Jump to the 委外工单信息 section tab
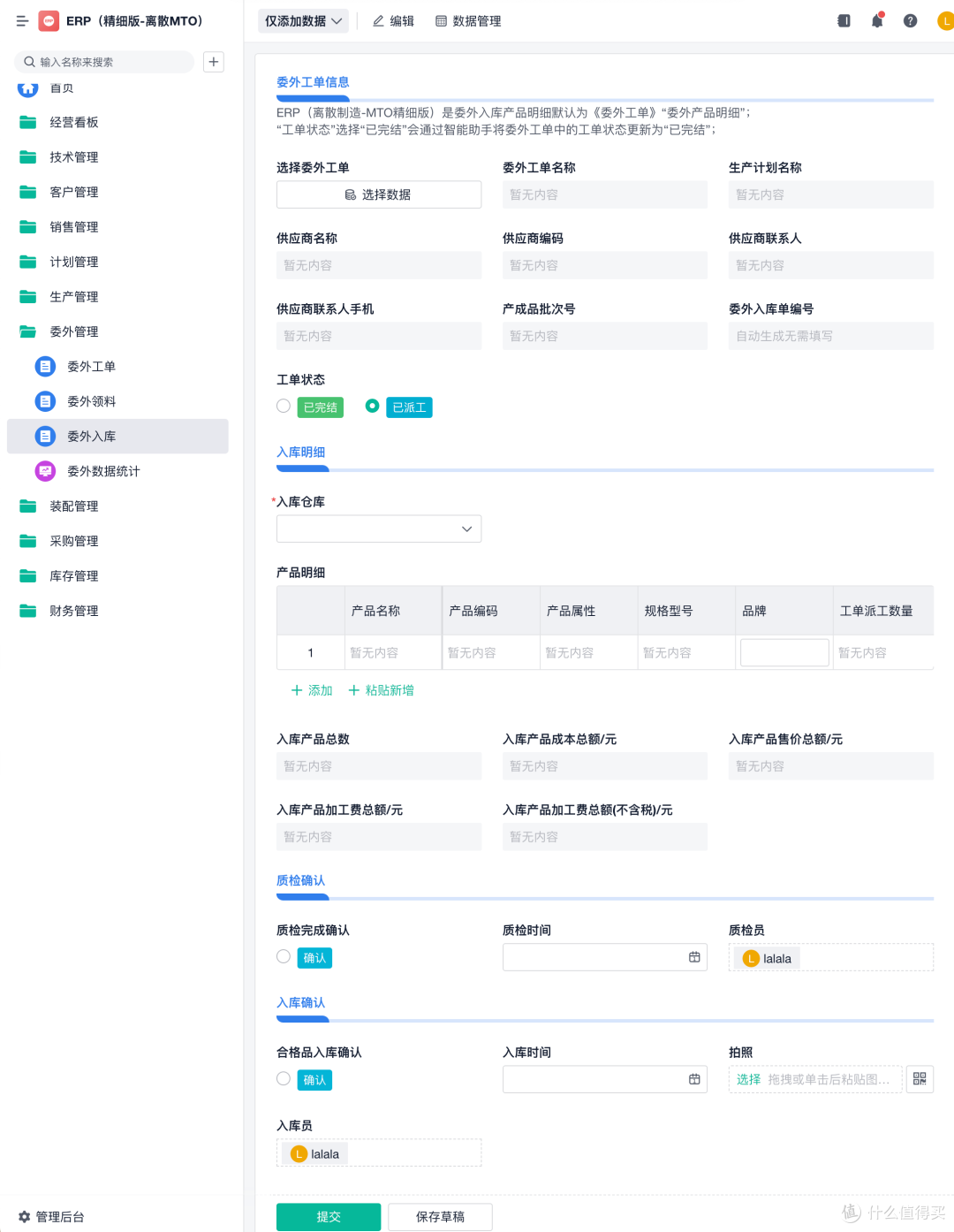This screenshot has width=954, height=1232. pos(313,82)
